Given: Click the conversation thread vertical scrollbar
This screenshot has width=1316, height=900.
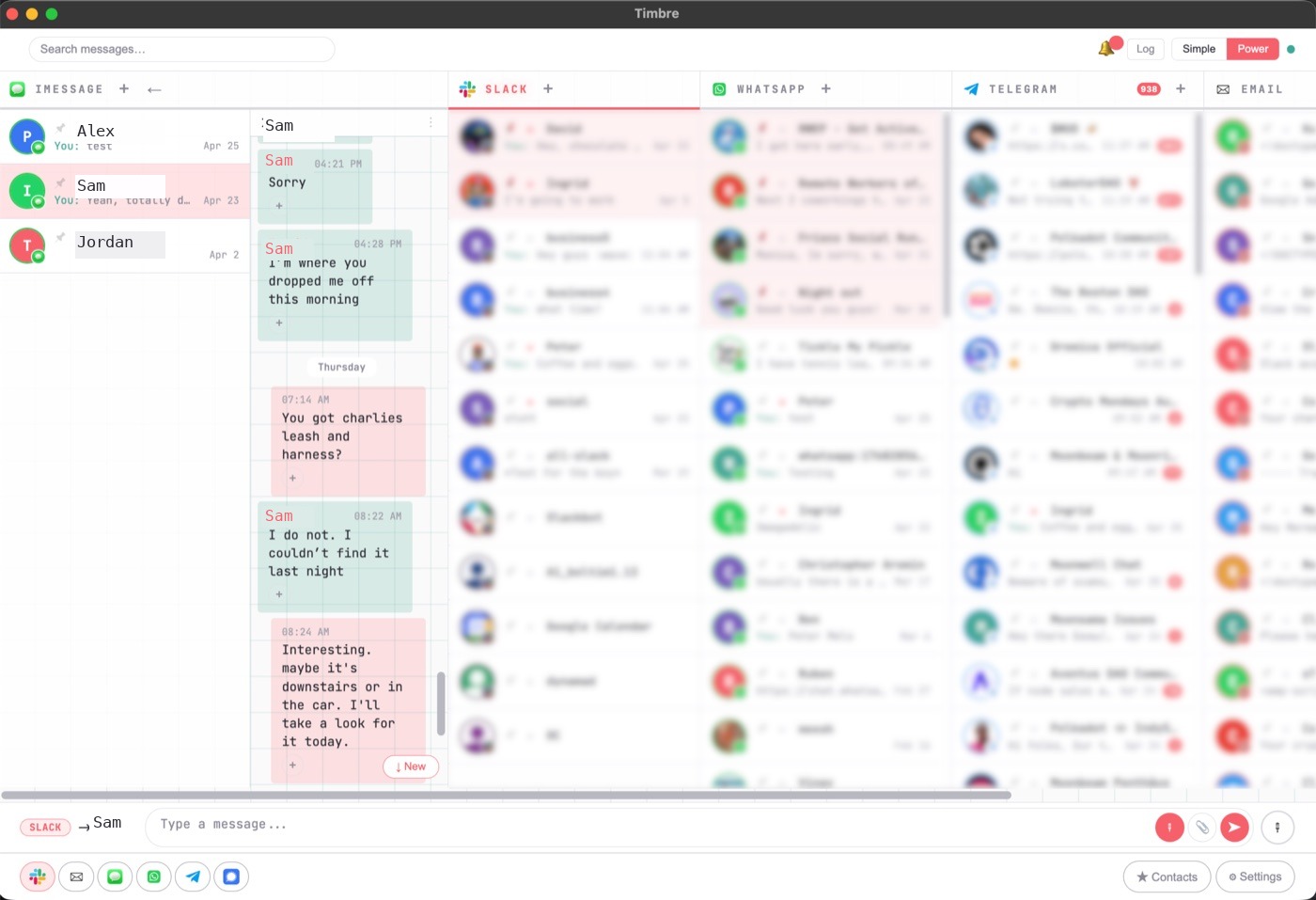Looking at the screenshot, I should pos(441,703).
